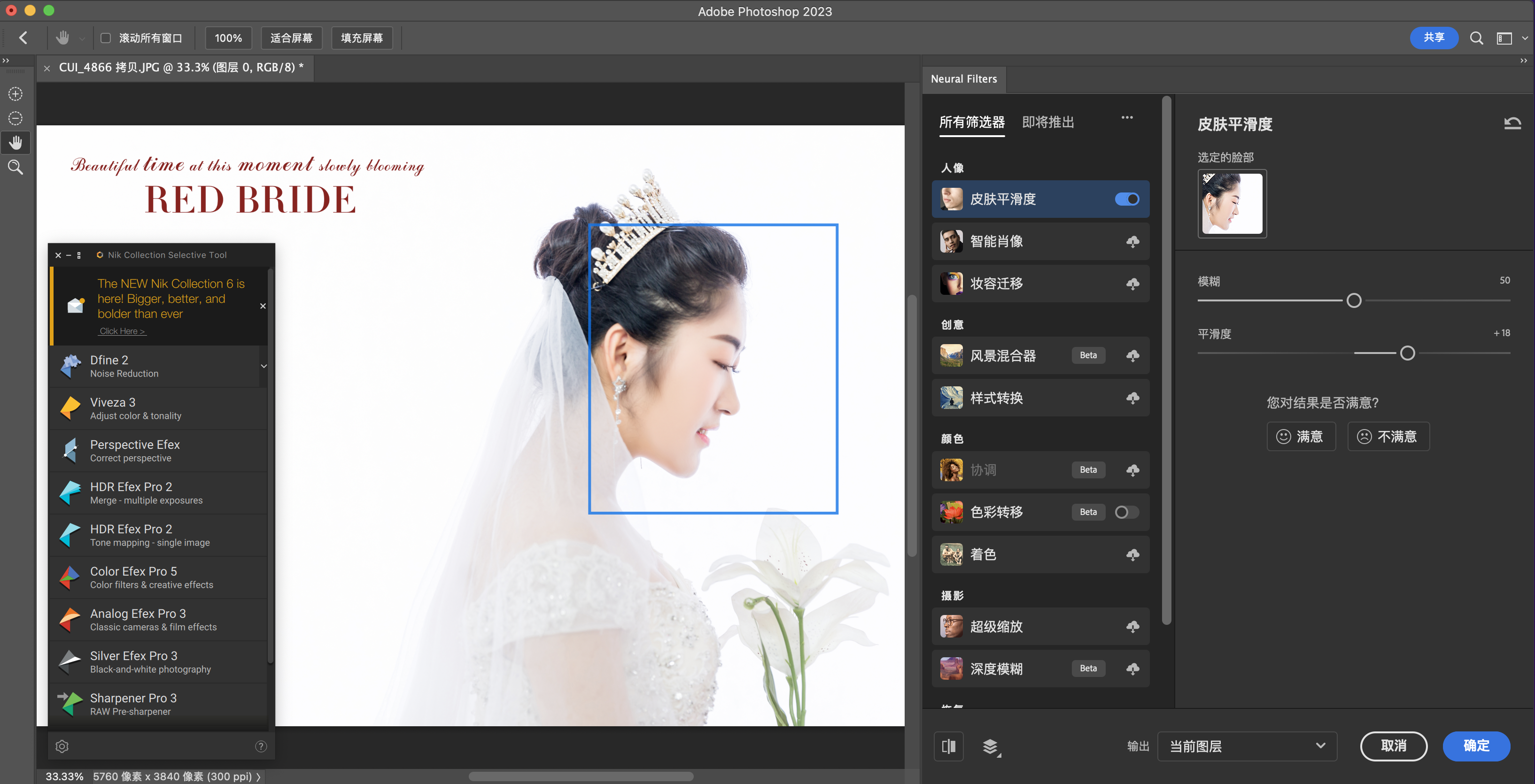The height and width of the screenshot is (784, 1535).
Task: Open the Click Here link in Nik banner
Action: point(122,331)
